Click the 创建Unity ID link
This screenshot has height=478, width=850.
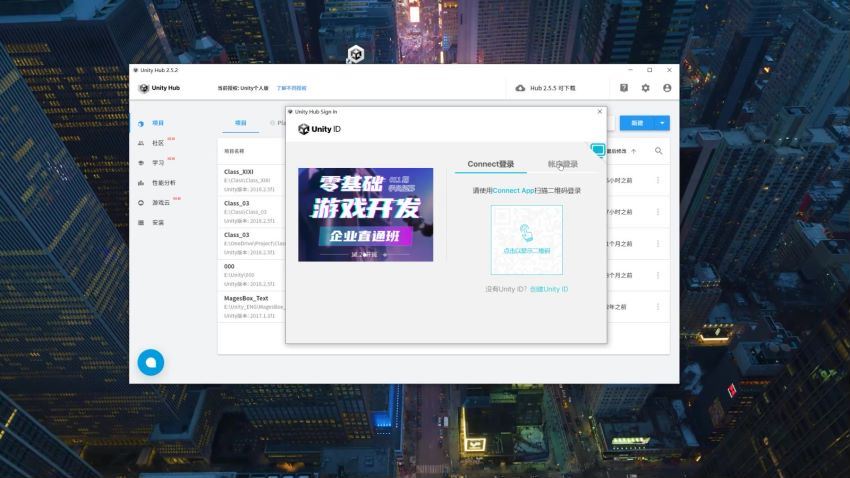pyautogui.click(x=549, y=289)
